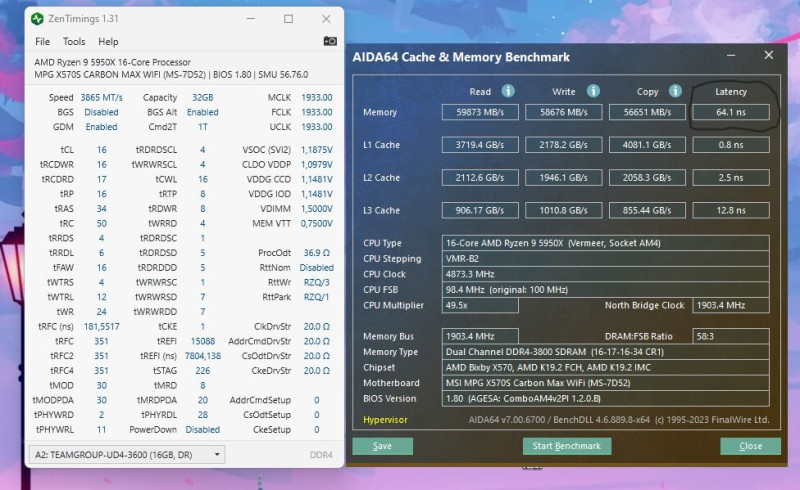Click the GDM Enabled value
Image resolution: width=800 pixels, height=490 pixels.
[x=102, y=127]
